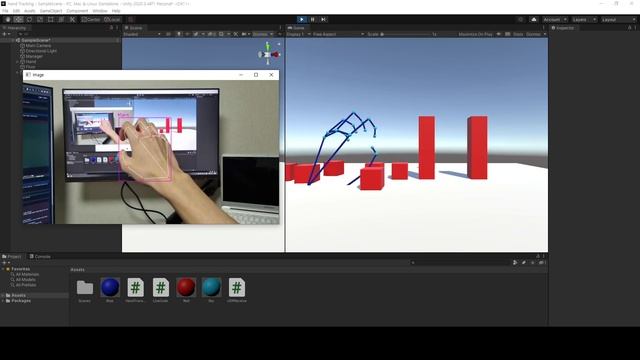
Task: Toggle Mute Audio in the Game view
Action: coord(499,34)
